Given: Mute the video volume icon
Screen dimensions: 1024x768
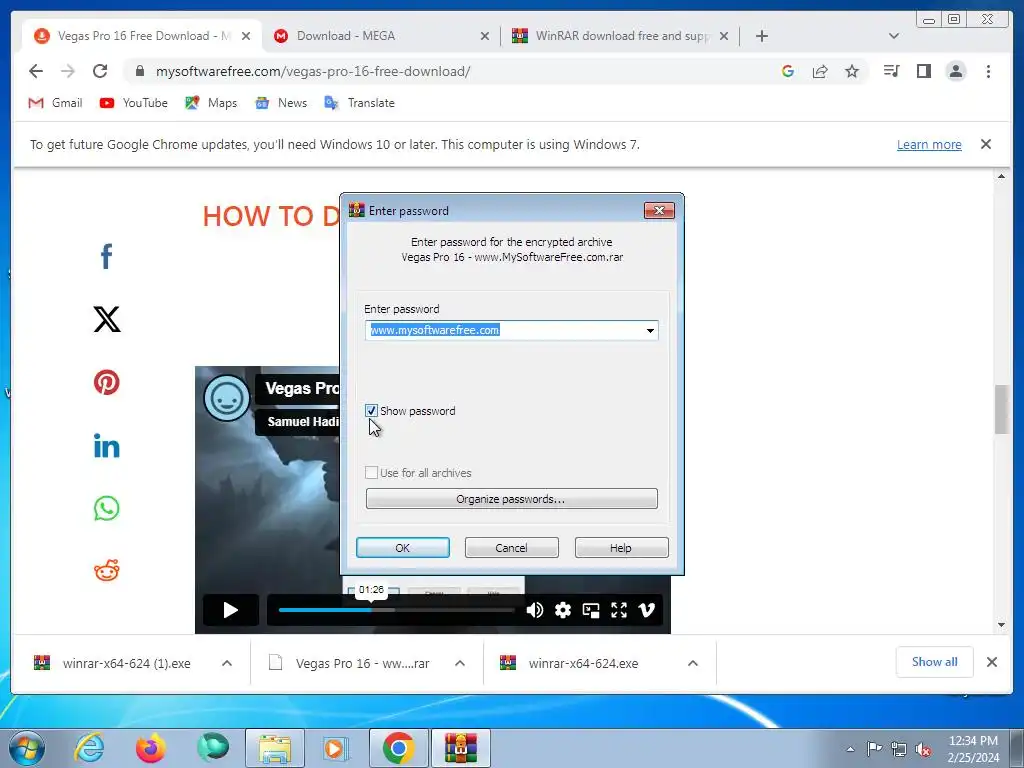Looking at the screenshot, I should tap(535, 610).
